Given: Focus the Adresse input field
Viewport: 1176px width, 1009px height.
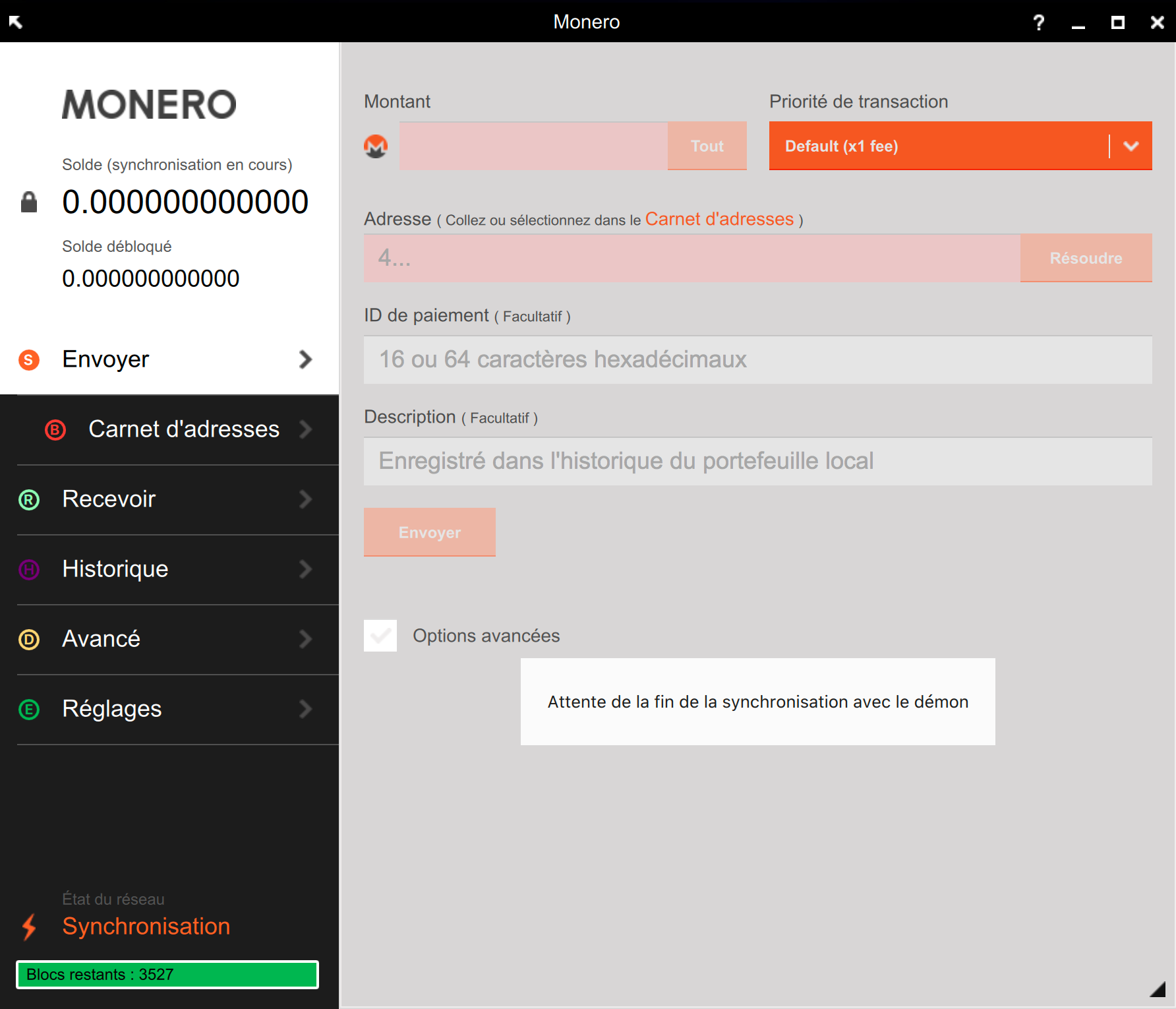Looking at the screenshot, I should point(692,258).
